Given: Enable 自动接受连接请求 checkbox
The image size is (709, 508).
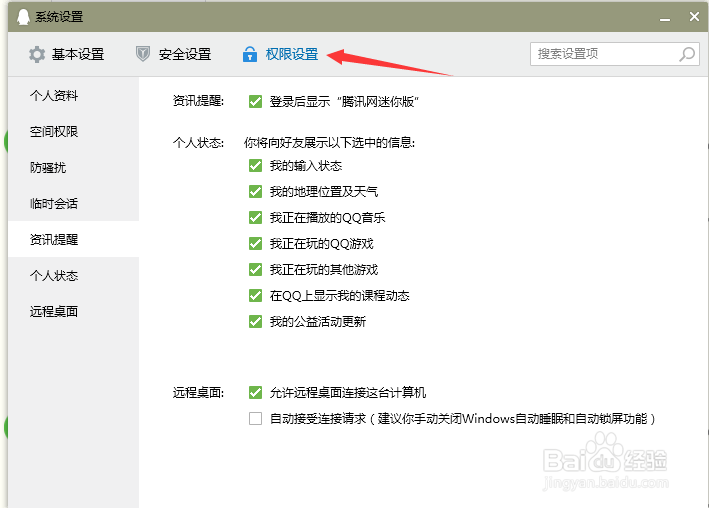Looking at the screenshot, I should click(x=255, y=418).
